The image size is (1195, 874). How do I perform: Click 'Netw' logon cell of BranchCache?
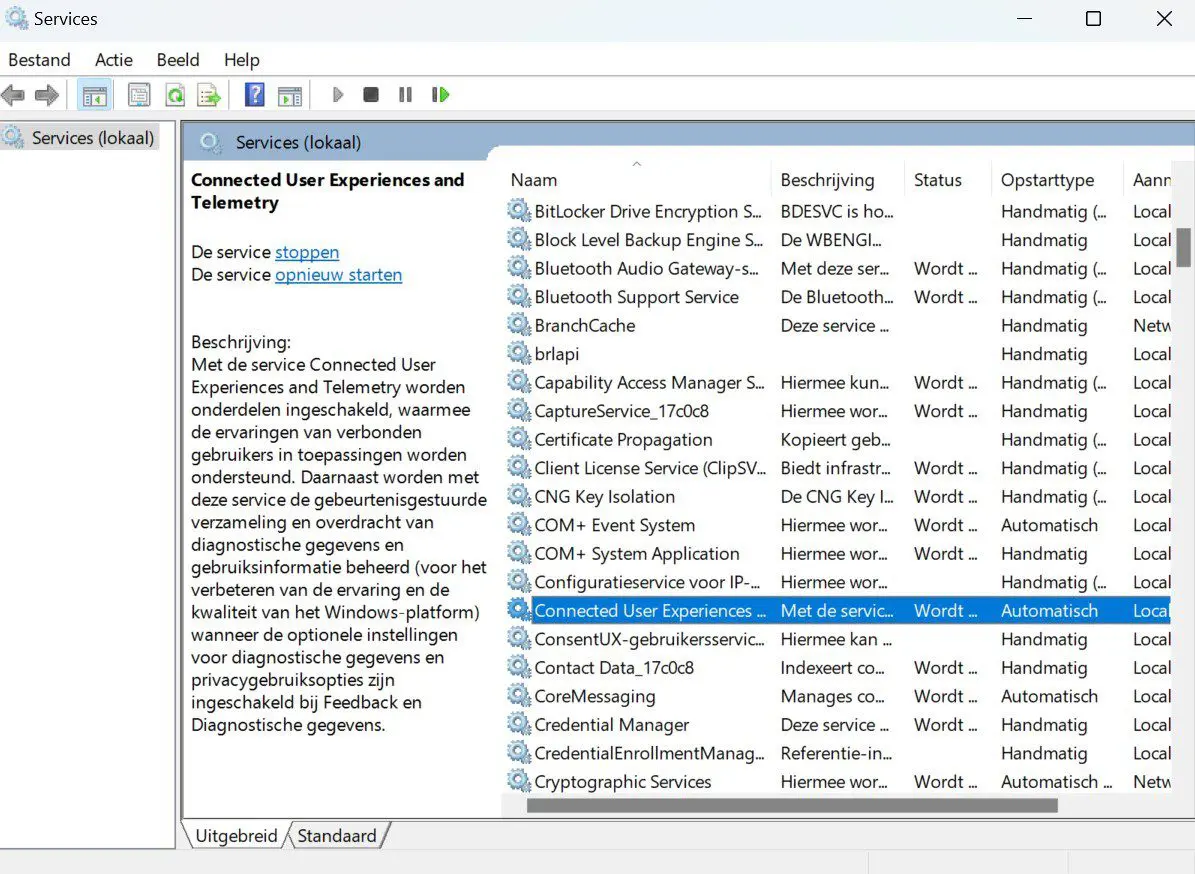[x=1152, y=325]
